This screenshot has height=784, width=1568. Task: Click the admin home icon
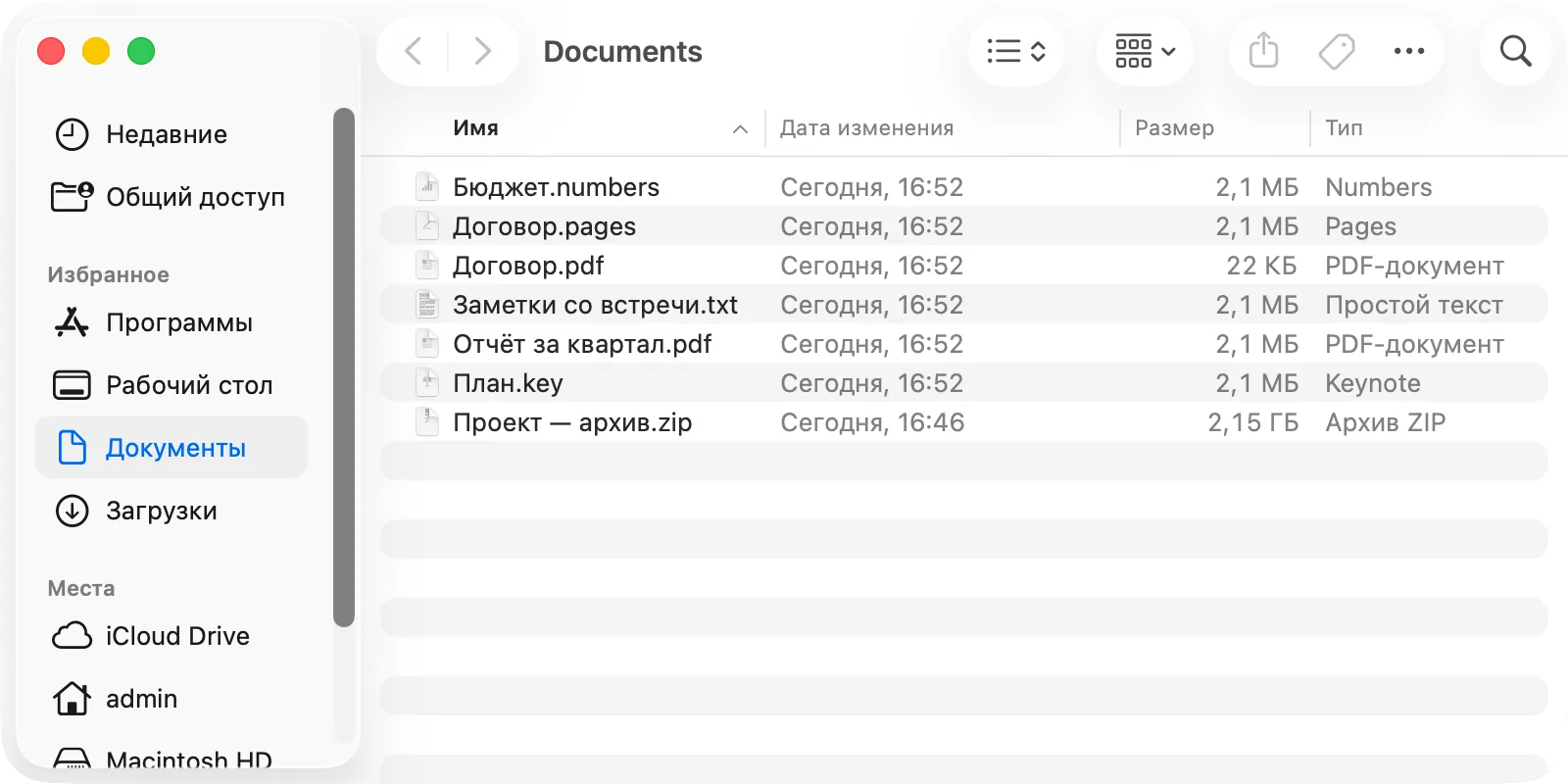[72, 699]
